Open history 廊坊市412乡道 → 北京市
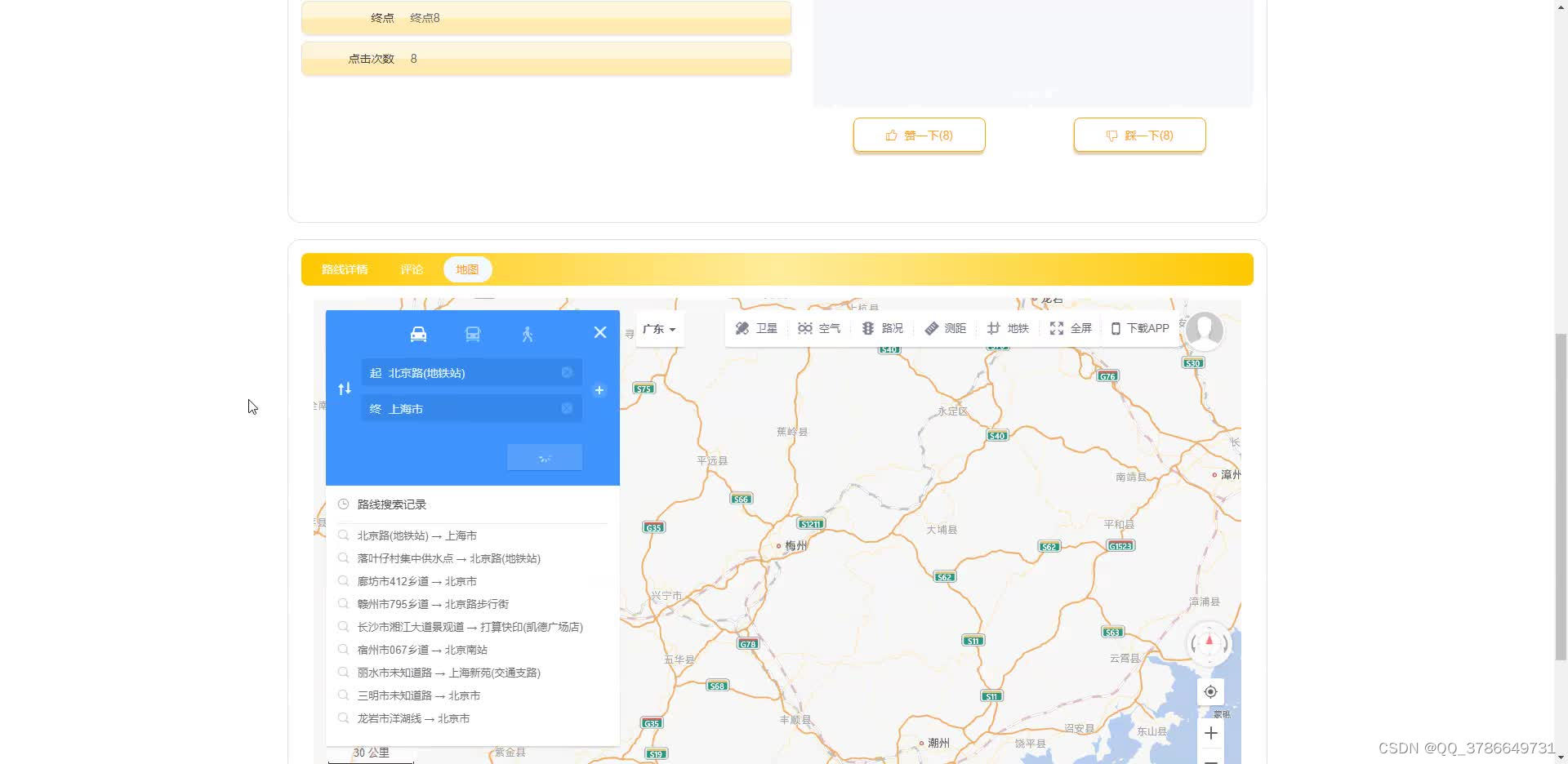Image resolution: width=1568 pixels, height=764 pixels. coord(416,581)
